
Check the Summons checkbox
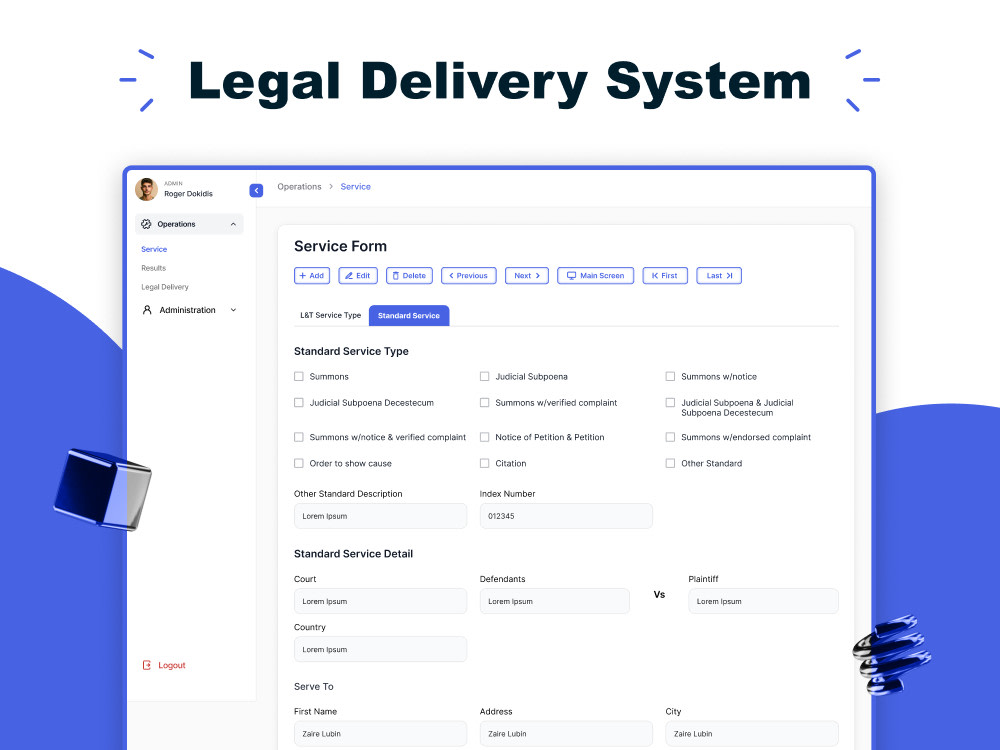pos(298,376)
